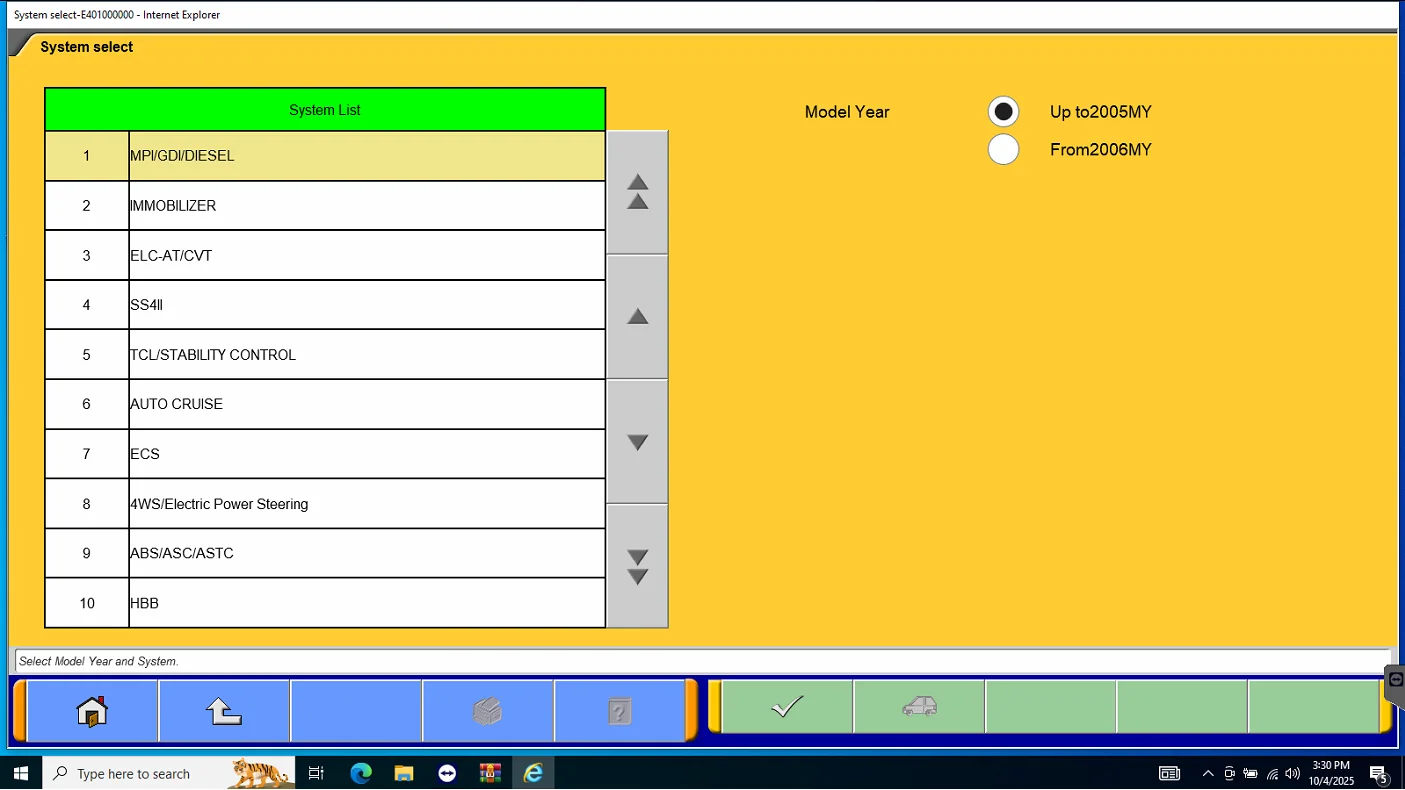
Task: Select the ECS system row
Action: click(325, 454)
